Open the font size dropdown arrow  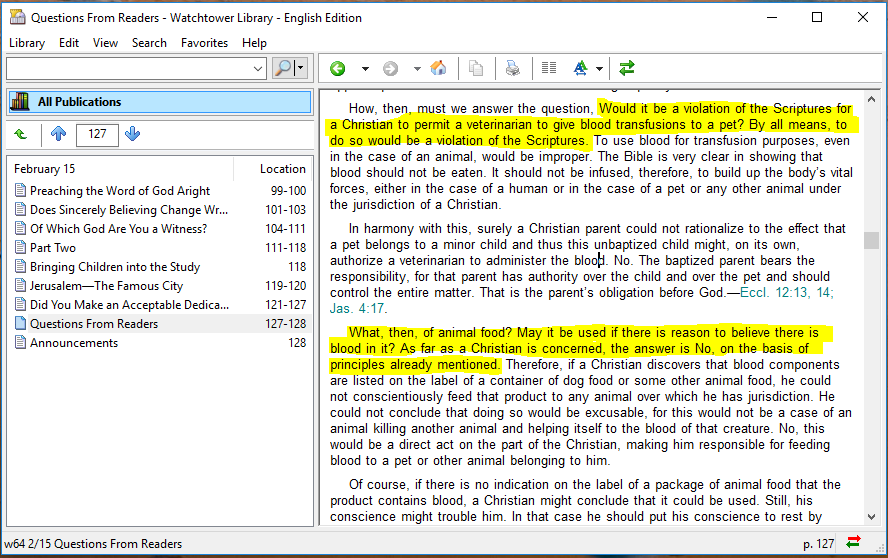tap(599, 69)
